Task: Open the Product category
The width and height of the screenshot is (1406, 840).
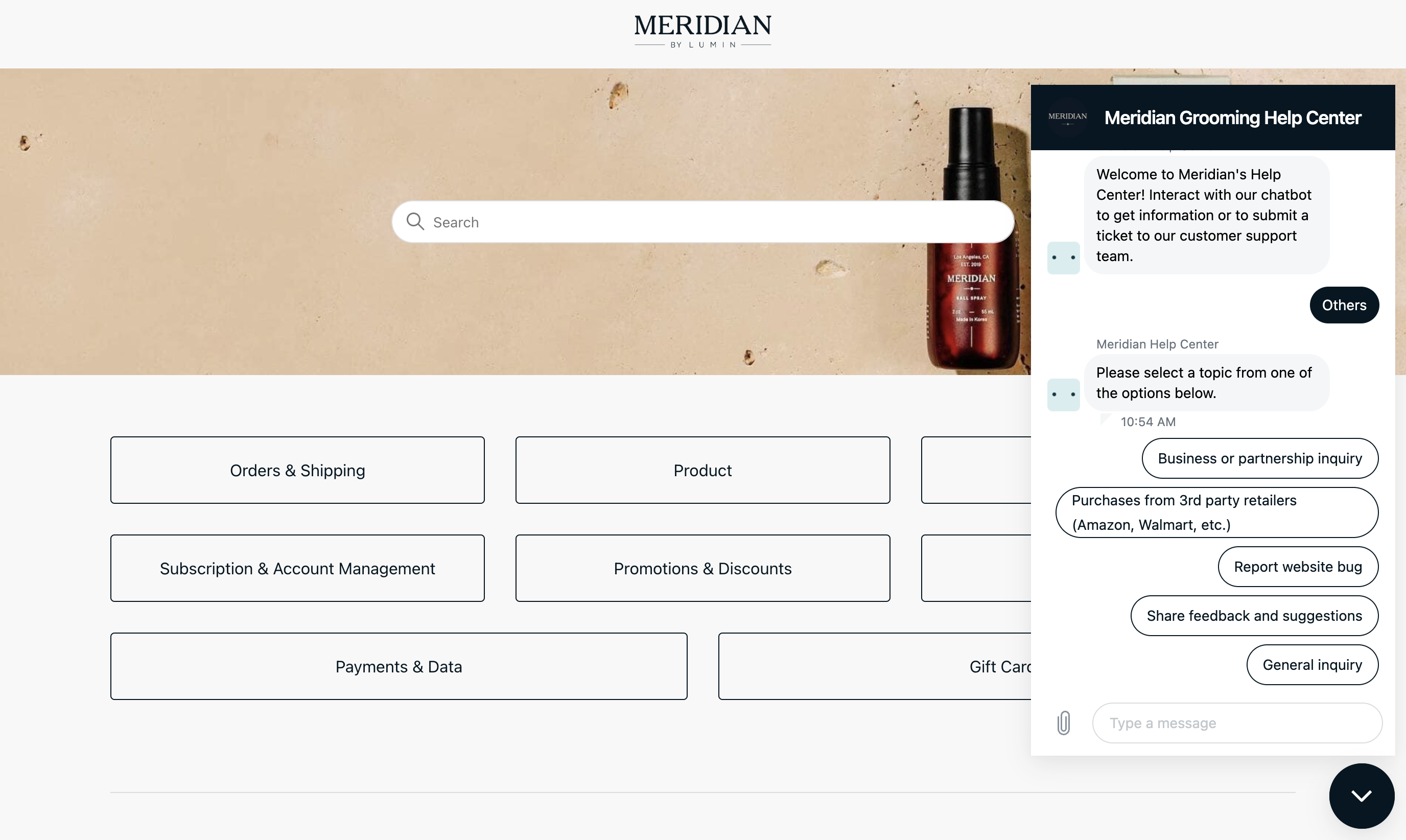Action: click(702, 470)
